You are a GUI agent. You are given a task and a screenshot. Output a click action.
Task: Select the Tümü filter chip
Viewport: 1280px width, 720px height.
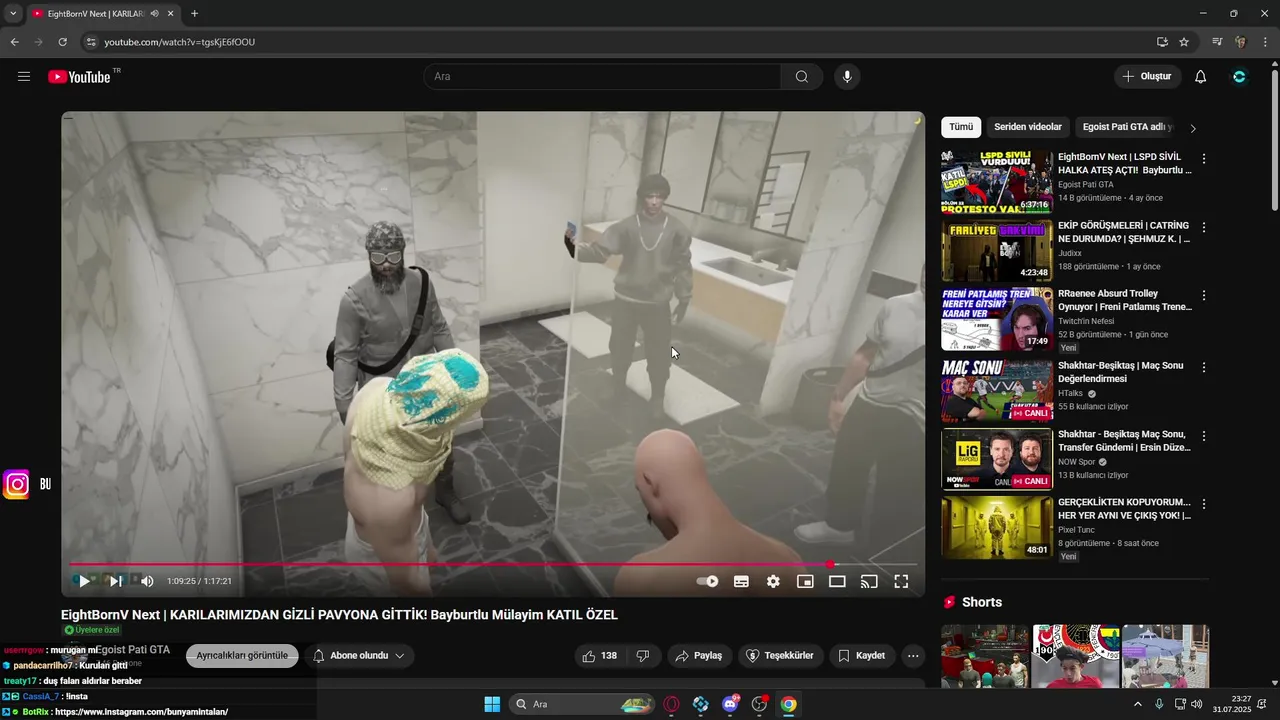tap(961, 127)
